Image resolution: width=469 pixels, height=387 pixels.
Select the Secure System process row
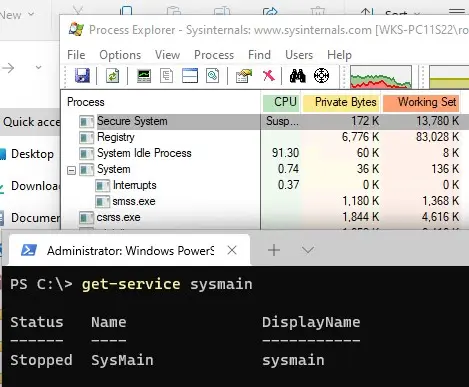265,121
